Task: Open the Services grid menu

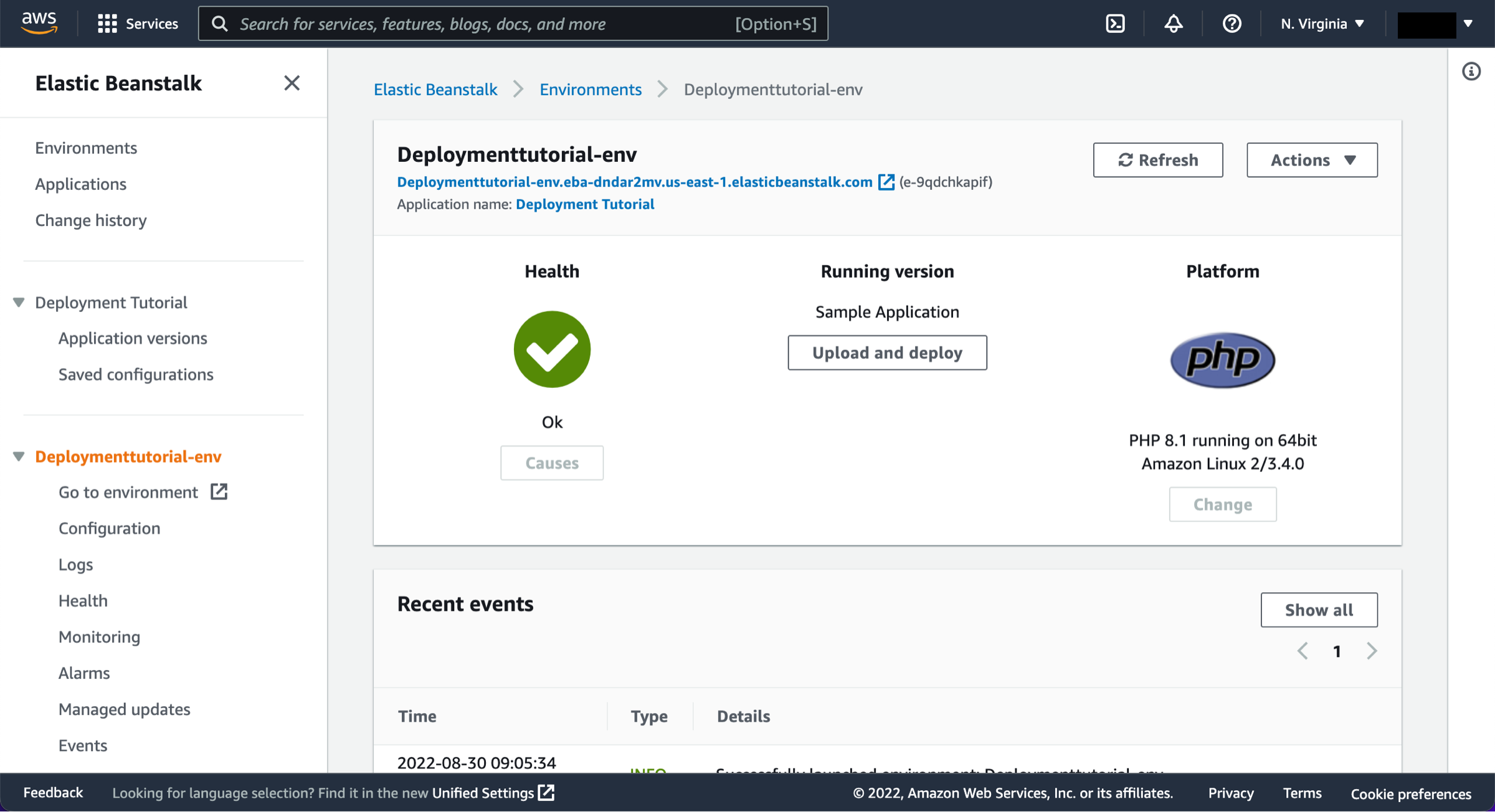Action: [107, 24]
